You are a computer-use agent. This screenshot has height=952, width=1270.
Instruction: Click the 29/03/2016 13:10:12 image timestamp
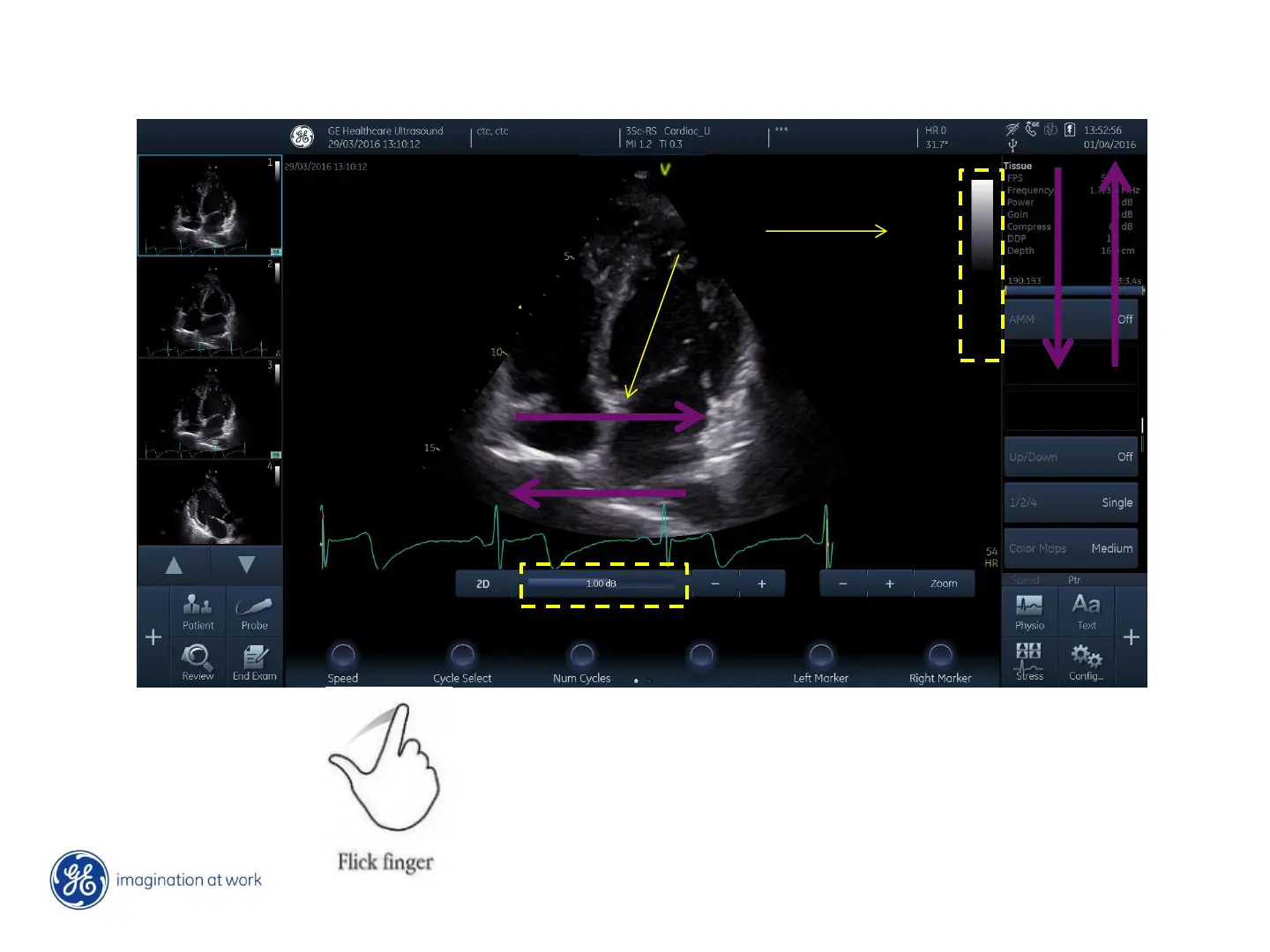325,167
